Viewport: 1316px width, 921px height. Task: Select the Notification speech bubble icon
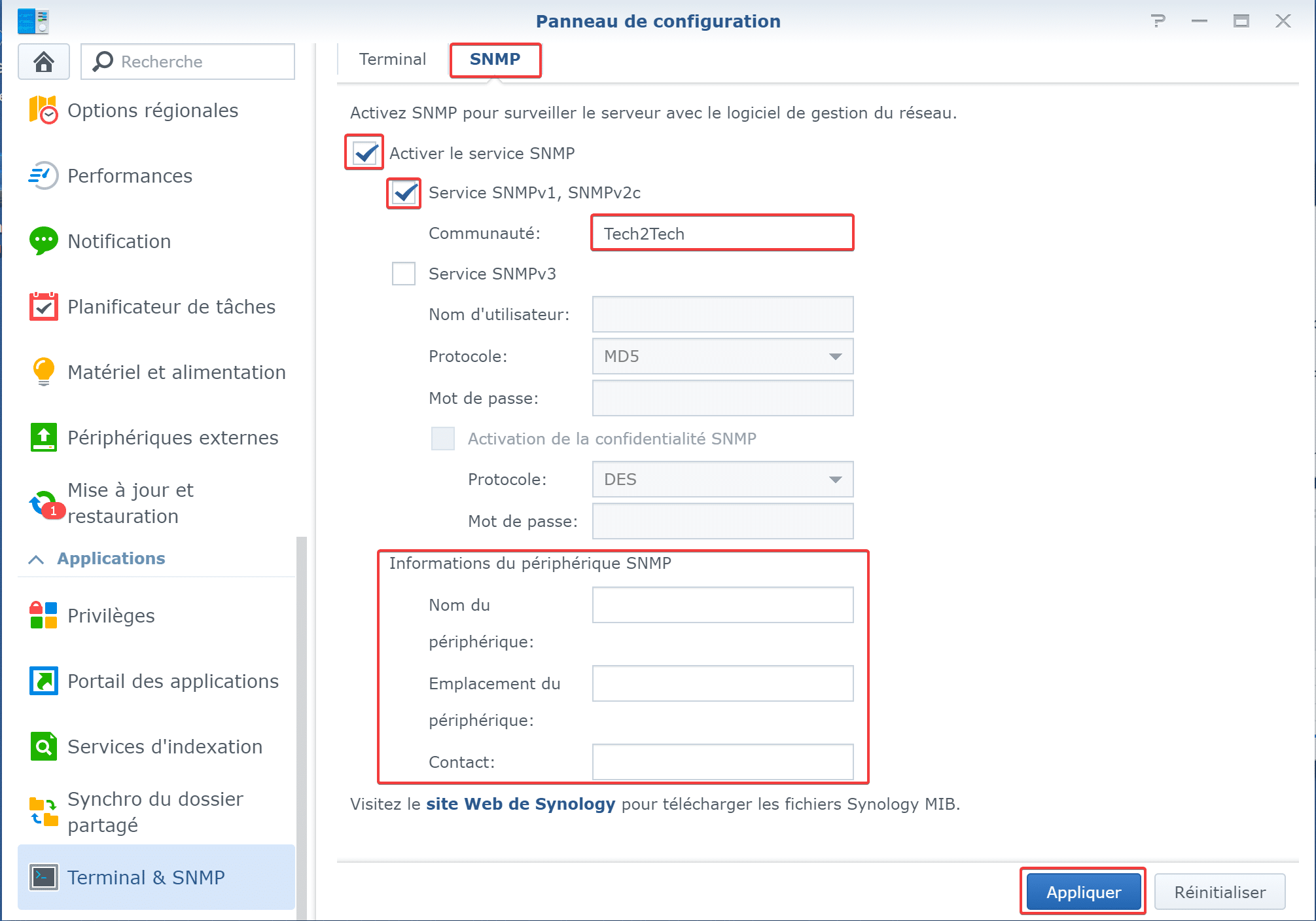pos(43,241)
